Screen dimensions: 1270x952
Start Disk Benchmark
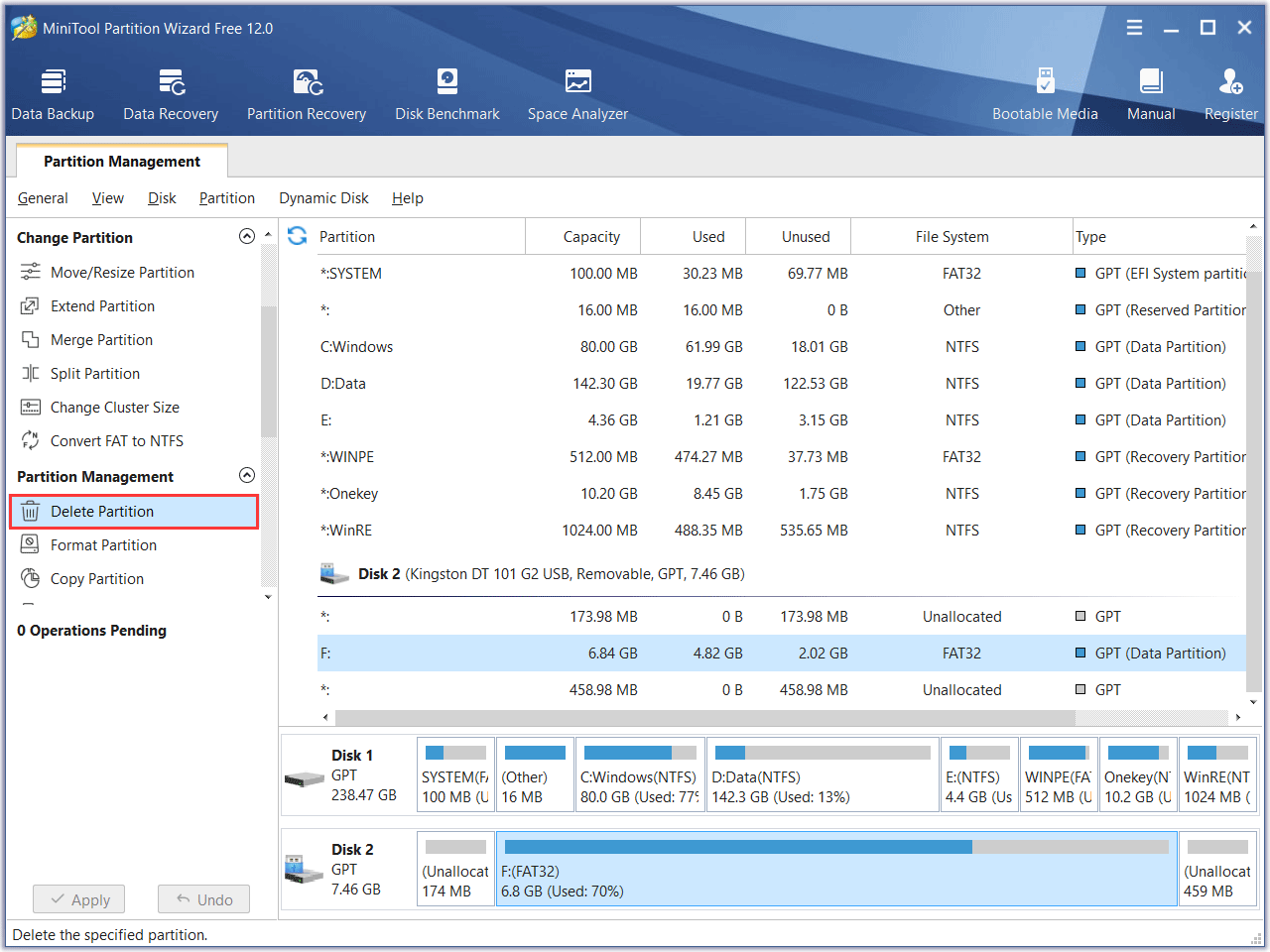pyautogui.click(x=447, y=95)
